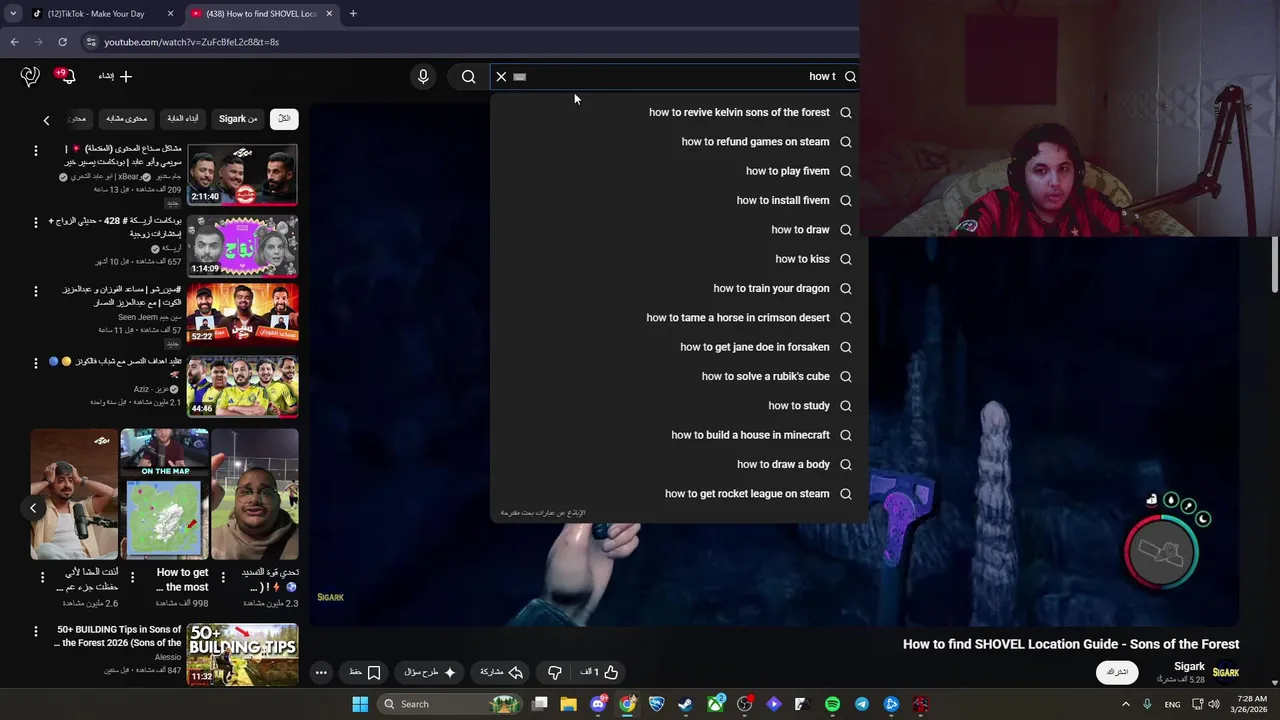Open the YouTube account avatar menu
This screenshot has width=1280, height=720.
tap(30, 76)
